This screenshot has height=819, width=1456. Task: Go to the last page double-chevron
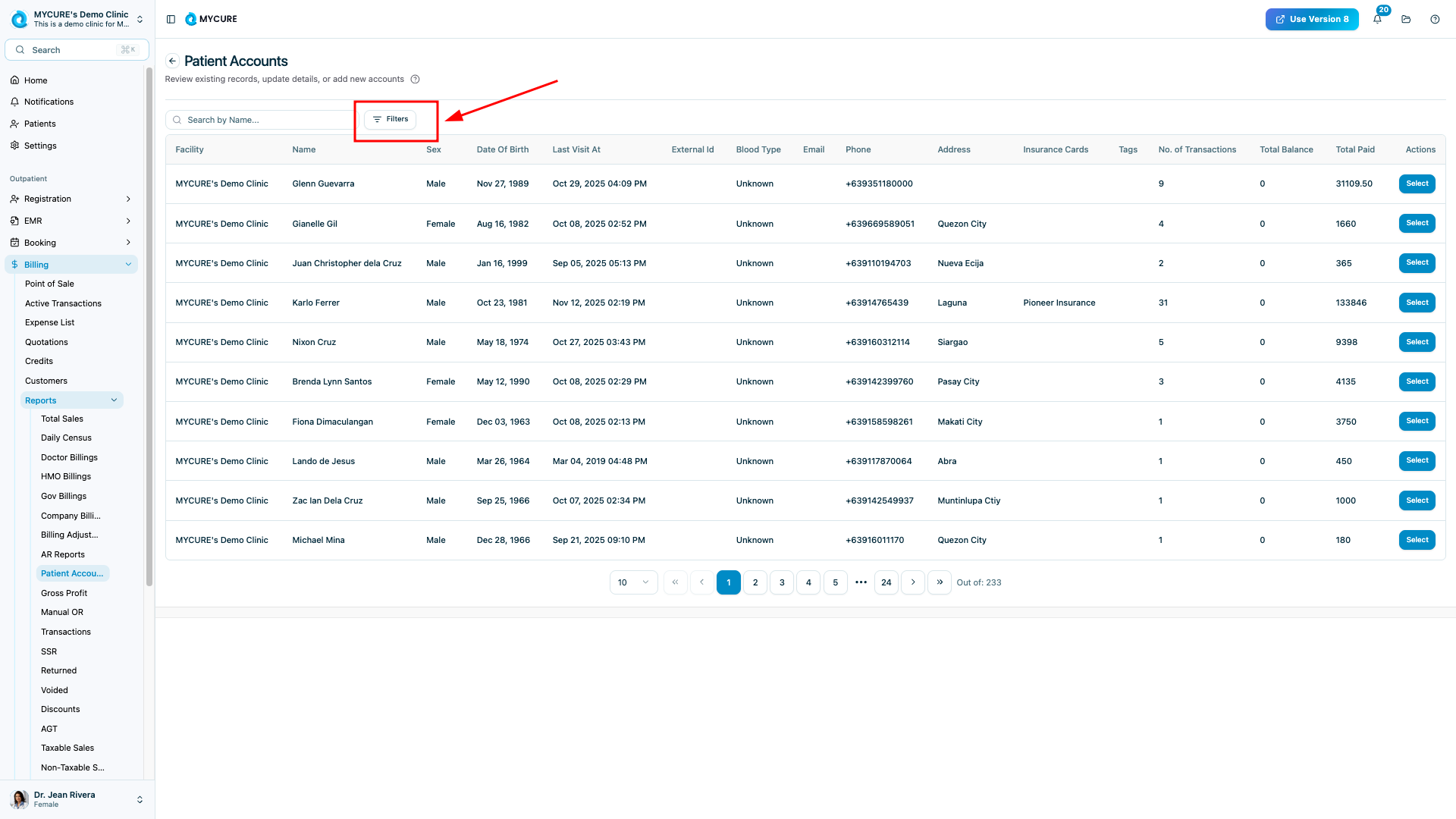939,582
